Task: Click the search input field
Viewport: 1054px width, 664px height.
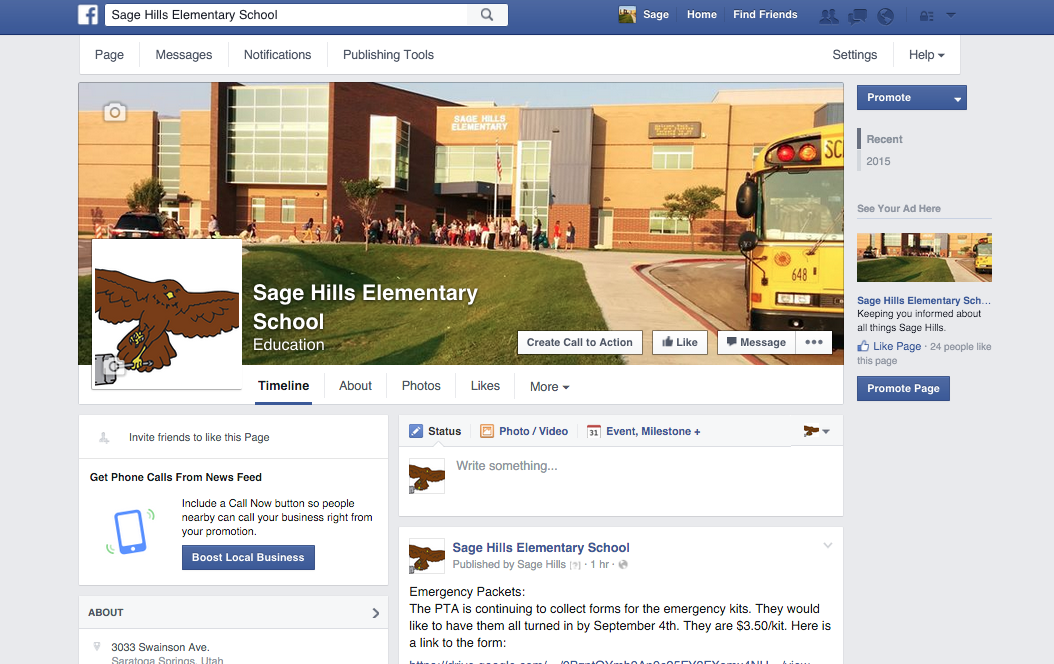Action: [x=286, y=15]
